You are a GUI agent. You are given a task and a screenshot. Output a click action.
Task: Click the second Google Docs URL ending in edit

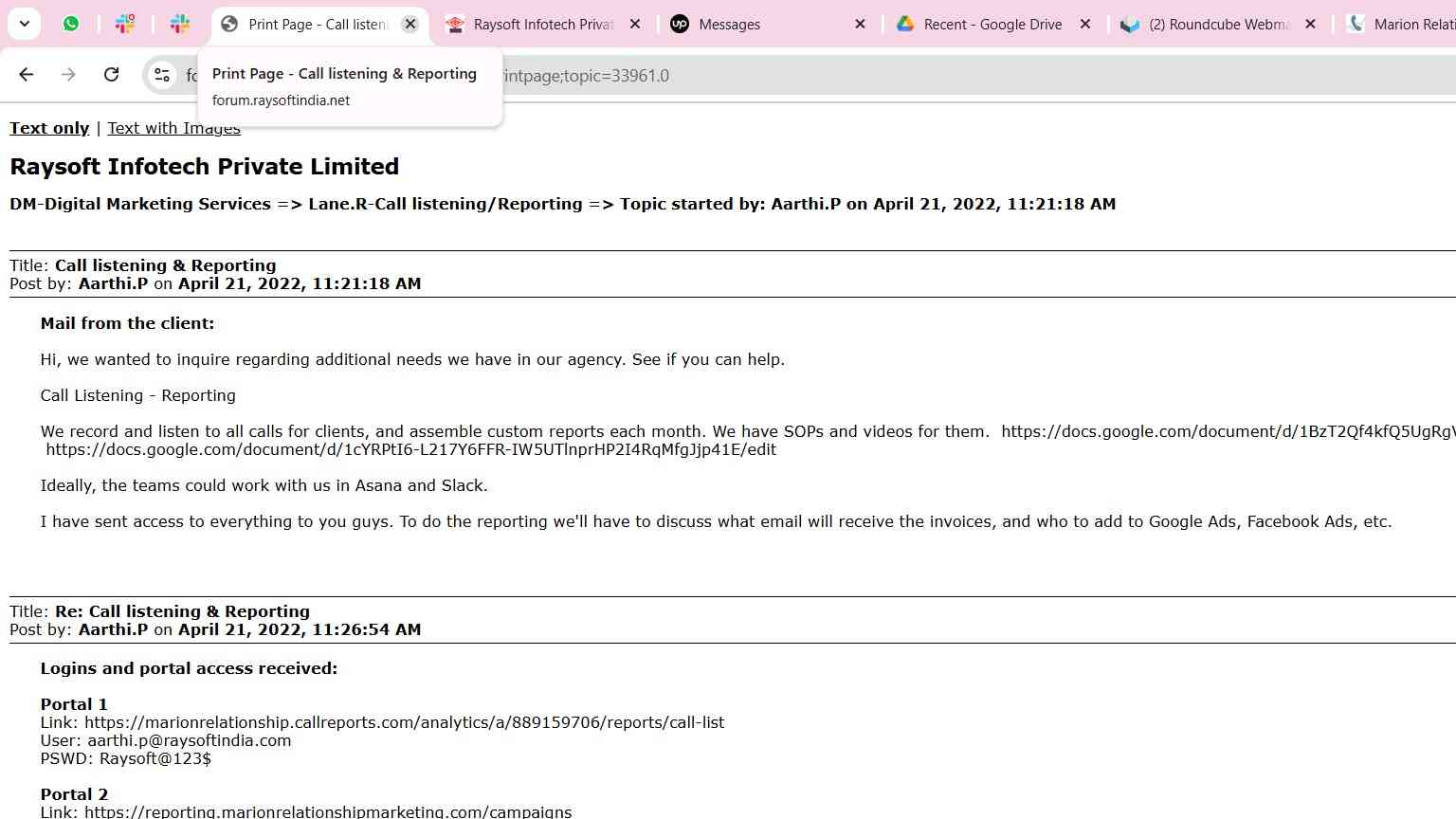pyautogui.click(x=410, y=449)
